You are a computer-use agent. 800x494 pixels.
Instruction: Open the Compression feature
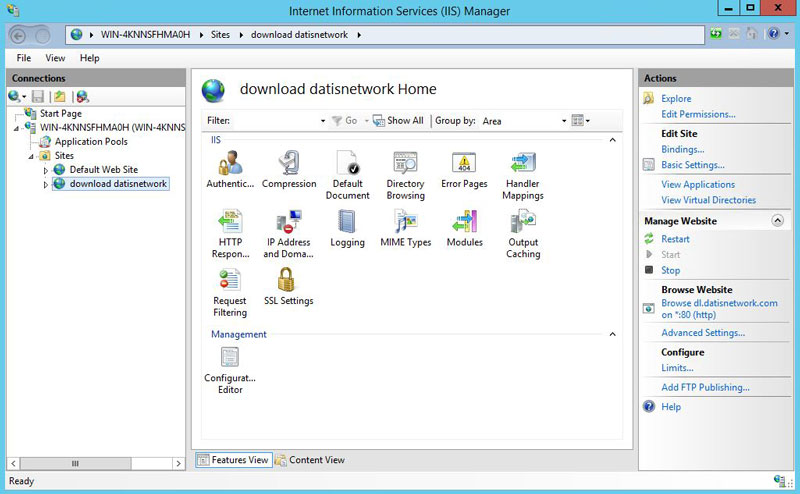click(x=289, y=169)
